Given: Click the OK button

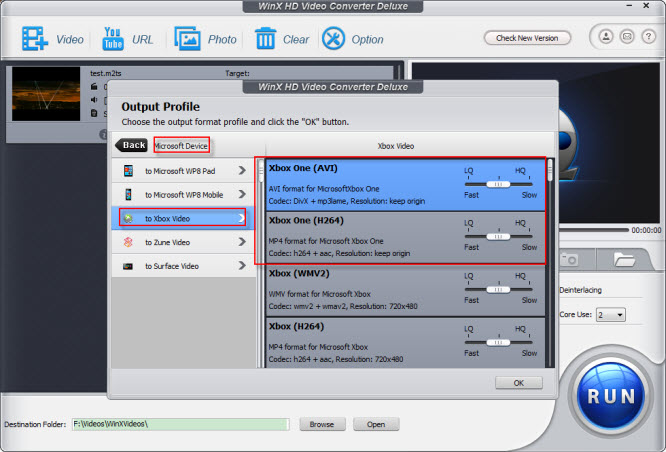Looking at the screenshot, I should pos(519,383).
